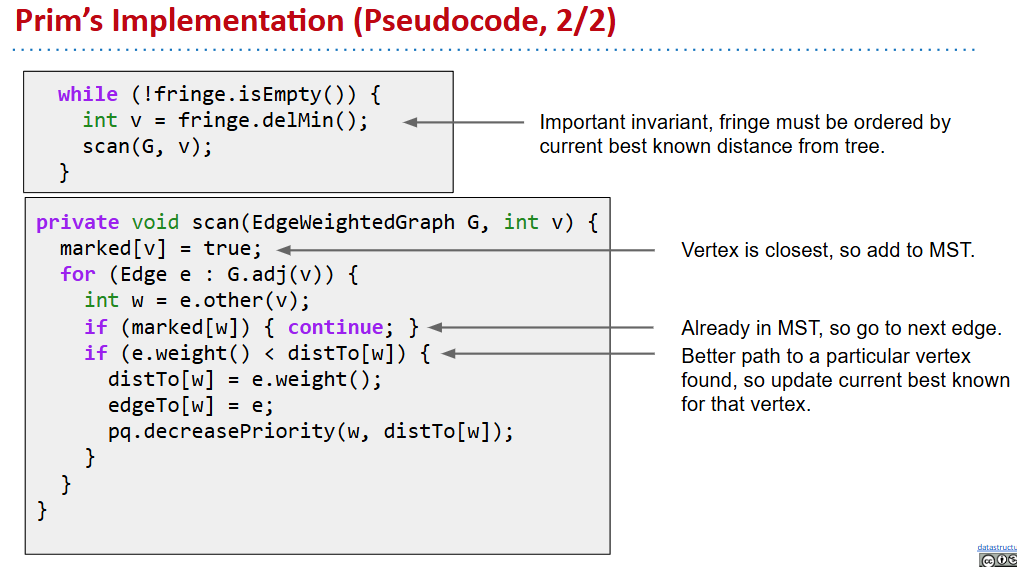
Task: Click the "pq.decreasePriority(w, distTo[w]);" line
Action: tap(310, 431)
